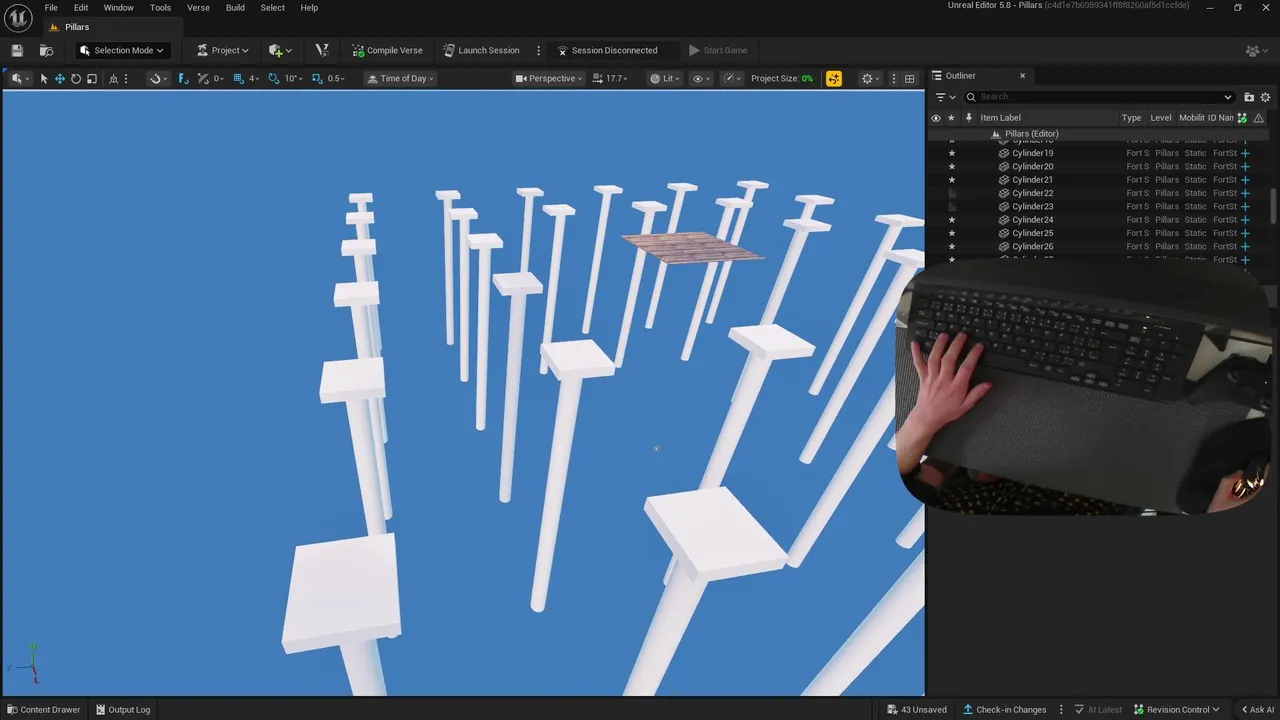Toggle grid snap with value 4

click(x=245, y=78)
